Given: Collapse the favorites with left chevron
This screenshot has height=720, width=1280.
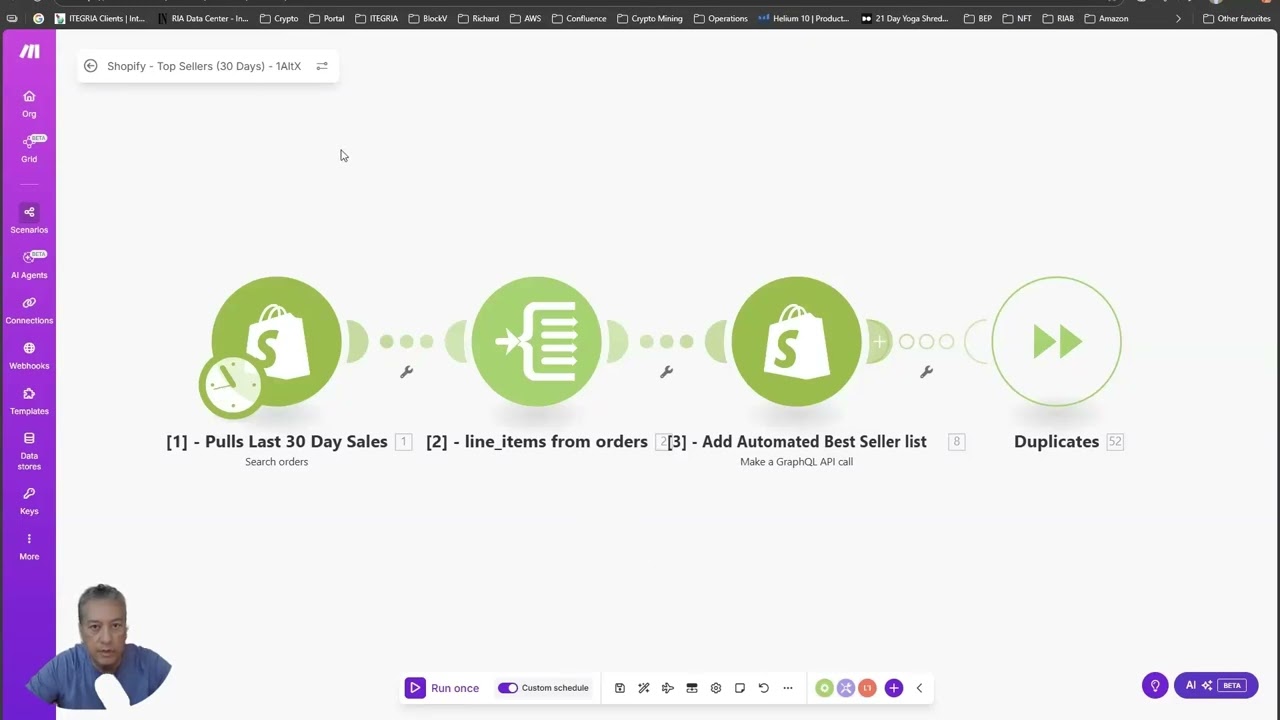Looking at the screenshot, I should (x=919, y=688).
